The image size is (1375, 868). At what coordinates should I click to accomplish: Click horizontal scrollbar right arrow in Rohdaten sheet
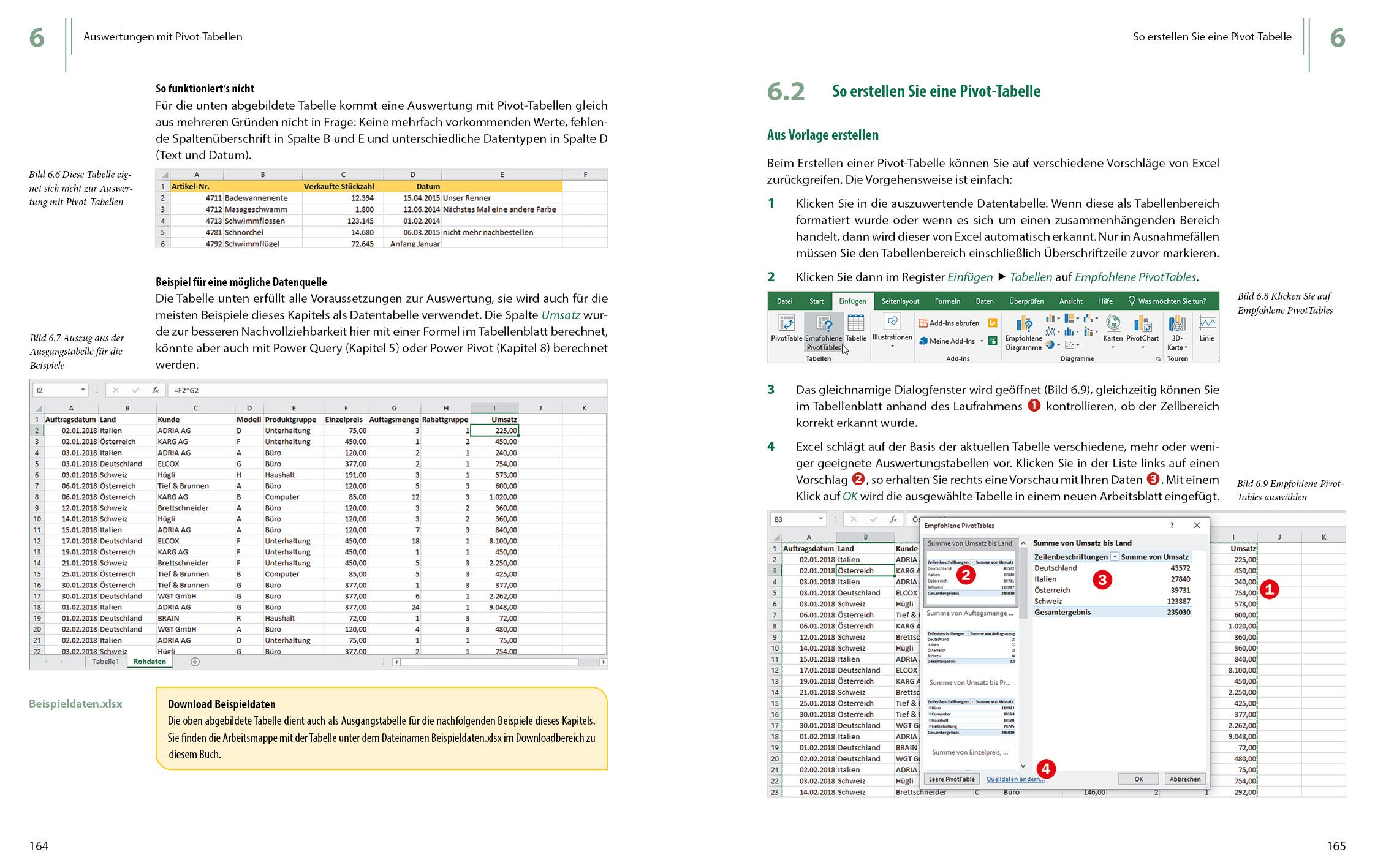[603, 662]
